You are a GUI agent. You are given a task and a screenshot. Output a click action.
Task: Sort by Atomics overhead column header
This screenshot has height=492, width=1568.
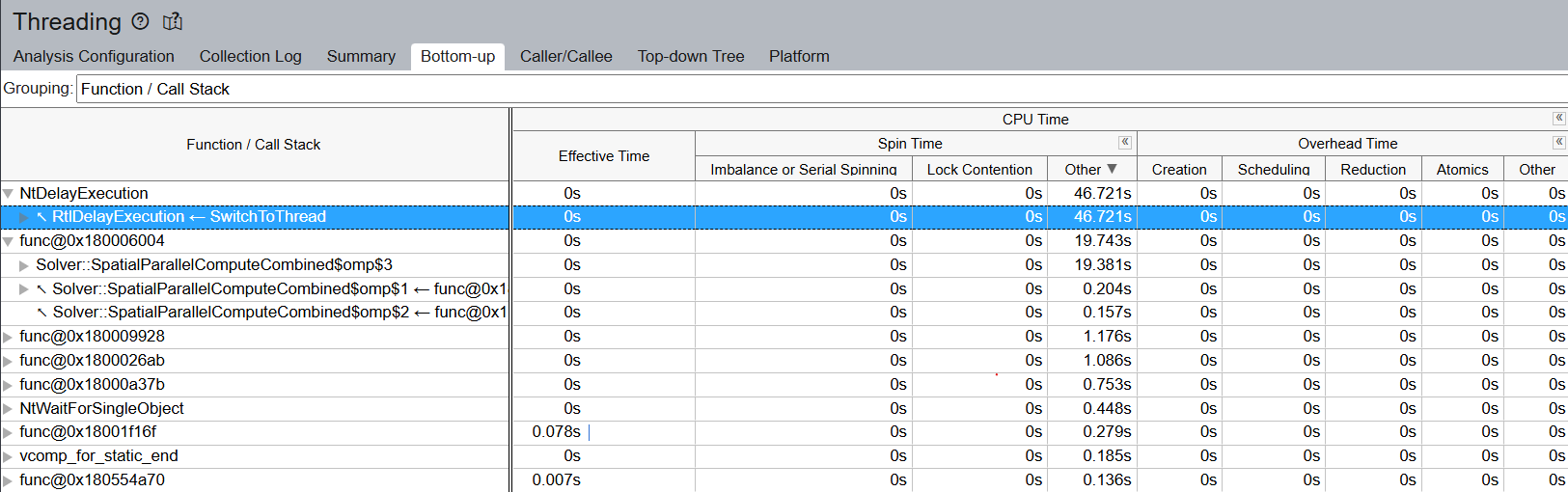tap(1462, 169)
